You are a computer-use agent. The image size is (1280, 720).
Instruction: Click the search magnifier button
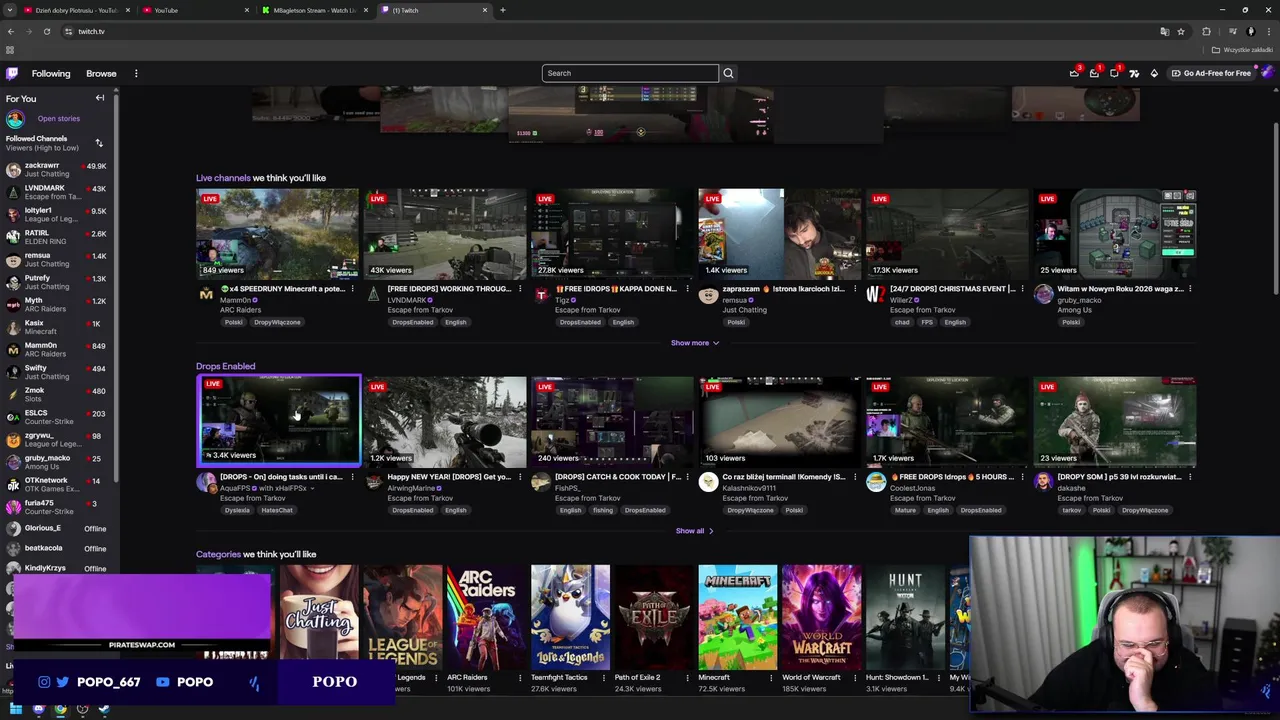(x=728, y=73)
